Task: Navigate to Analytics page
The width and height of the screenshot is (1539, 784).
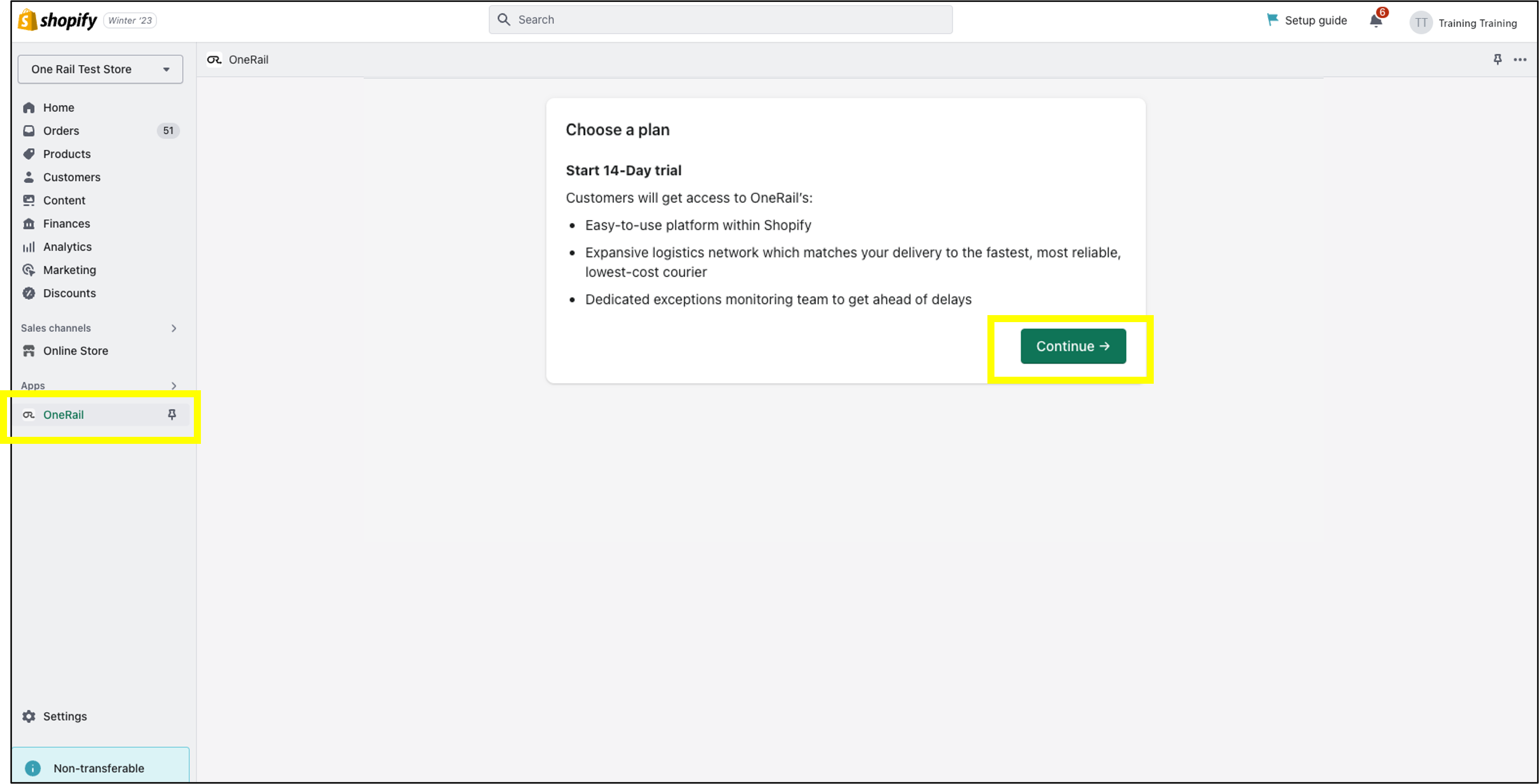Action: pyautogui.click(x=67, y=247)
